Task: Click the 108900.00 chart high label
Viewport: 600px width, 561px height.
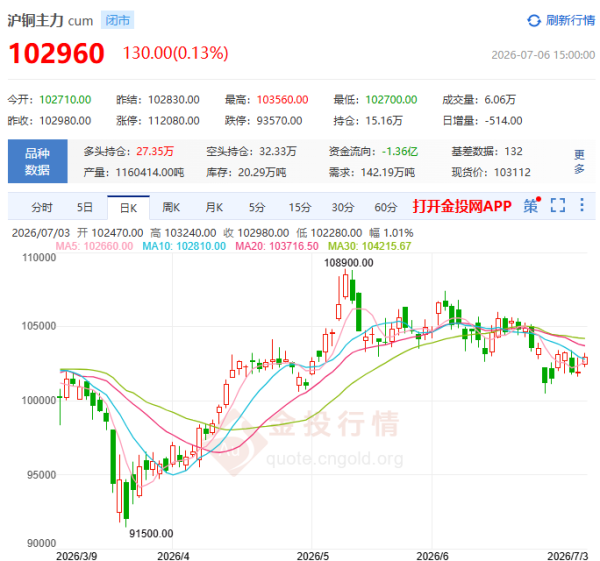Action: 349,263
